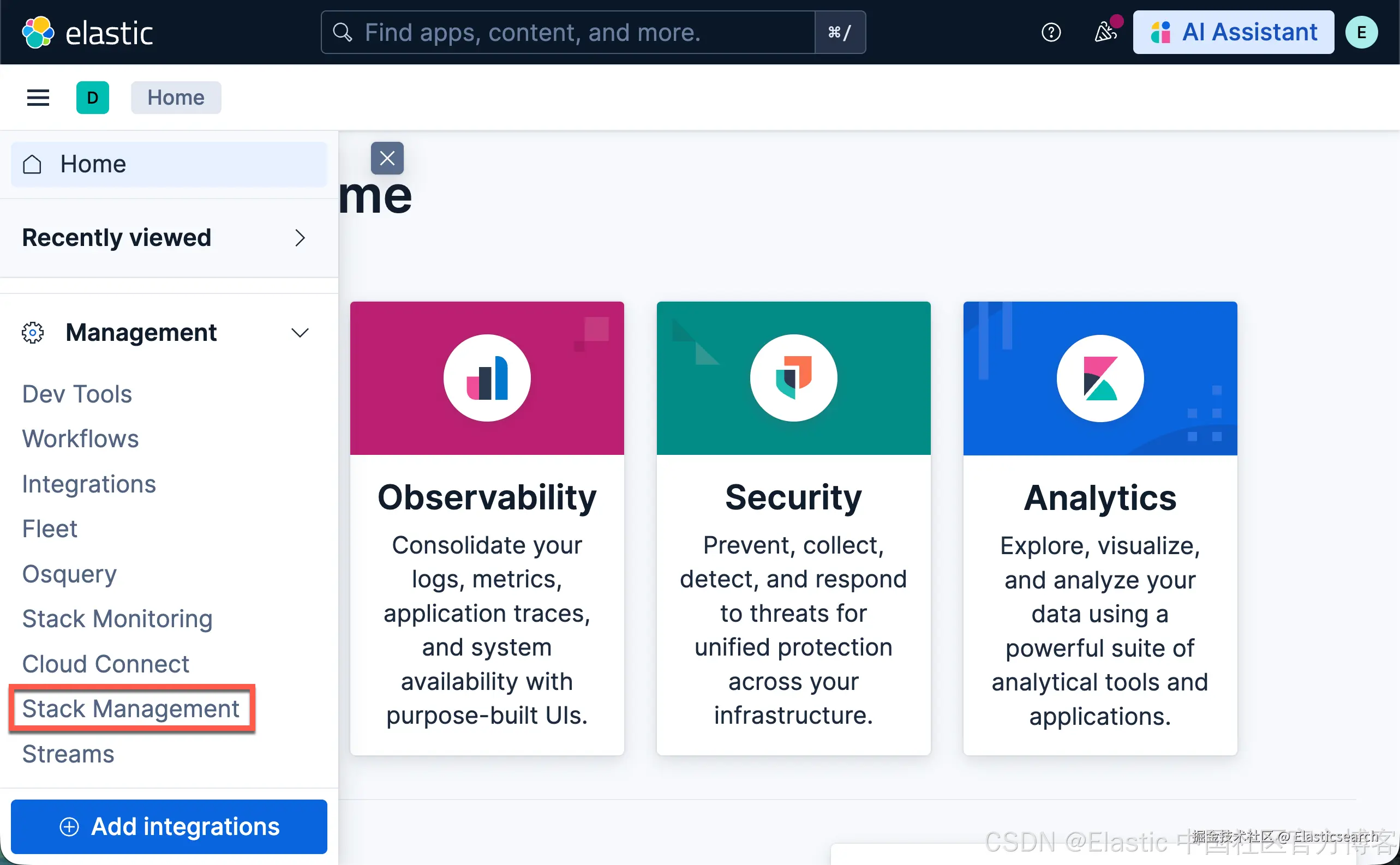Screen dimensions: 1400x865
Task: Click the D space avatar
Action: (x=93, y=98)
